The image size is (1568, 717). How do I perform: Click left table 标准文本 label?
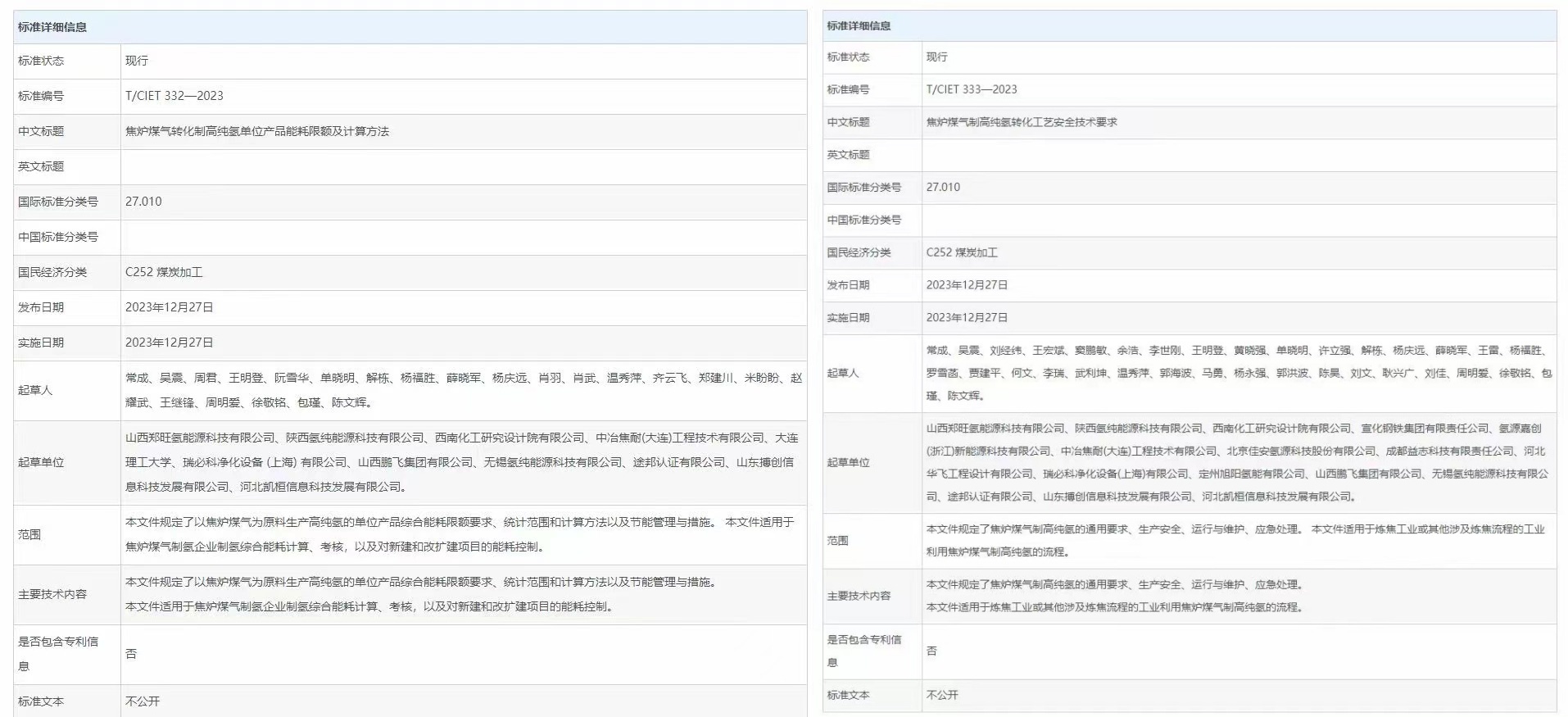[41, 701]
